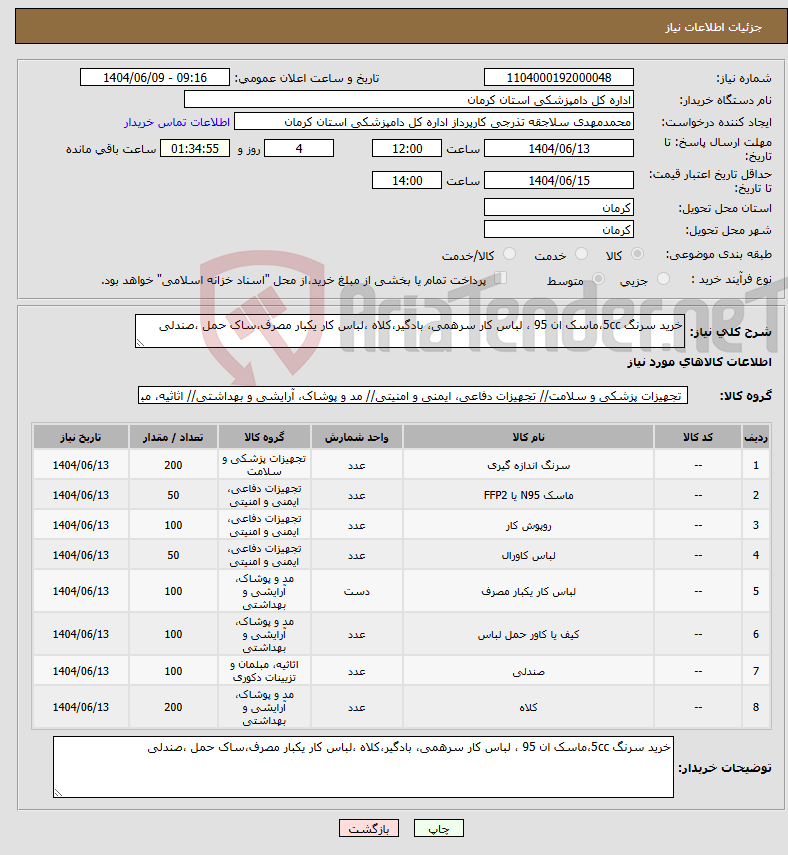Select the متوسط purchase type radio
This screenshot has width=788, height=855.
[x=598, y=279]
